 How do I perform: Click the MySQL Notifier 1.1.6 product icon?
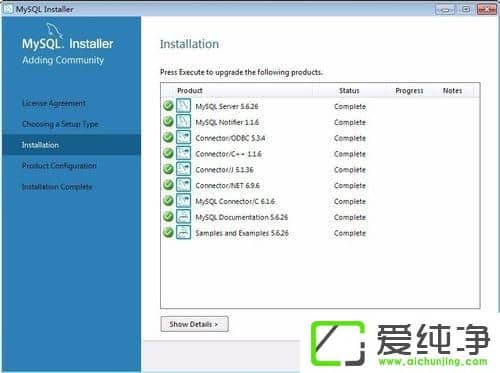coord(183,121)
